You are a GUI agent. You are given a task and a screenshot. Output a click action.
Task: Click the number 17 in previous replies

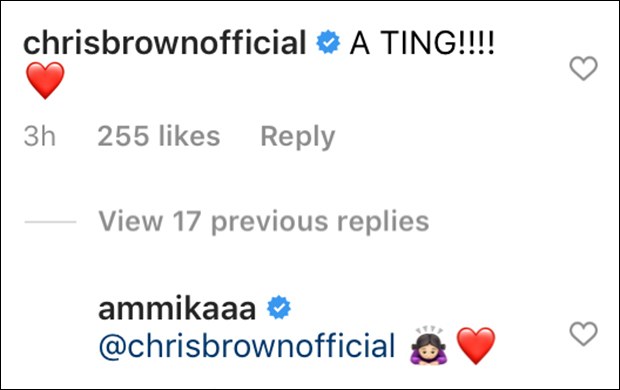[x=187, y=221]
